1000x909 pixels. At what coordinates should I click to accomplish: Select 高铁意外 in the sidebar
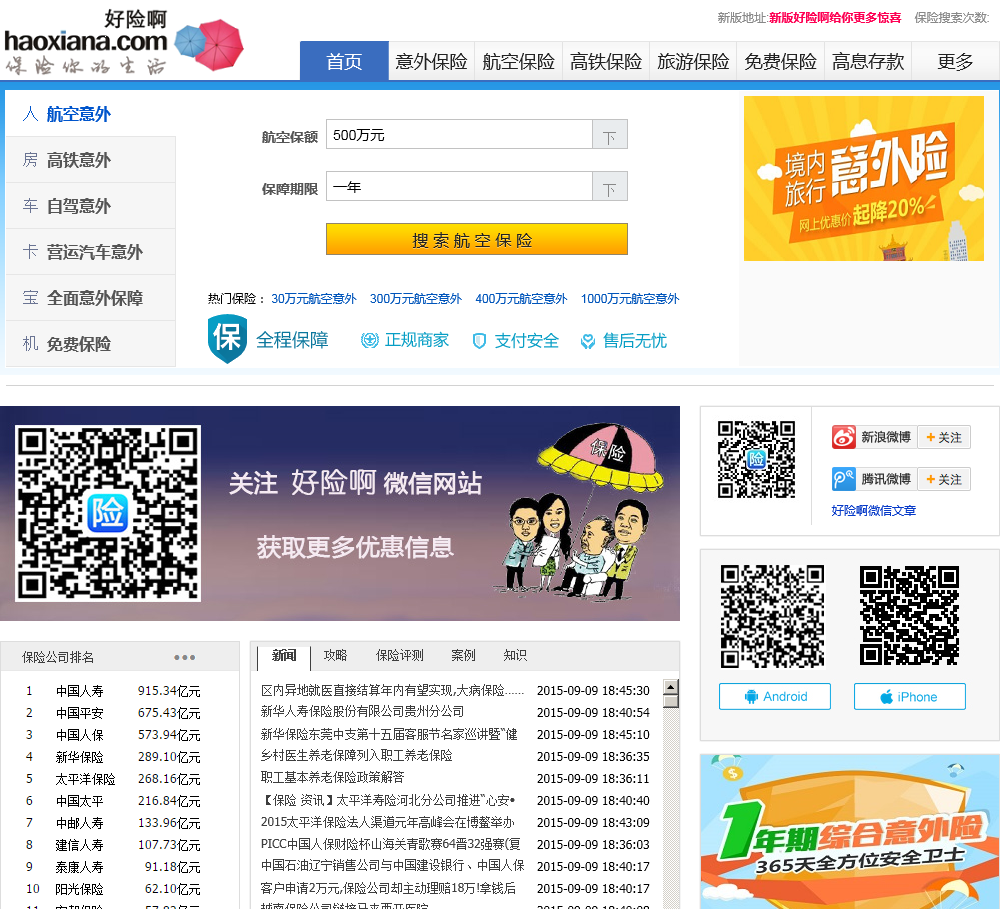(91, 159)
